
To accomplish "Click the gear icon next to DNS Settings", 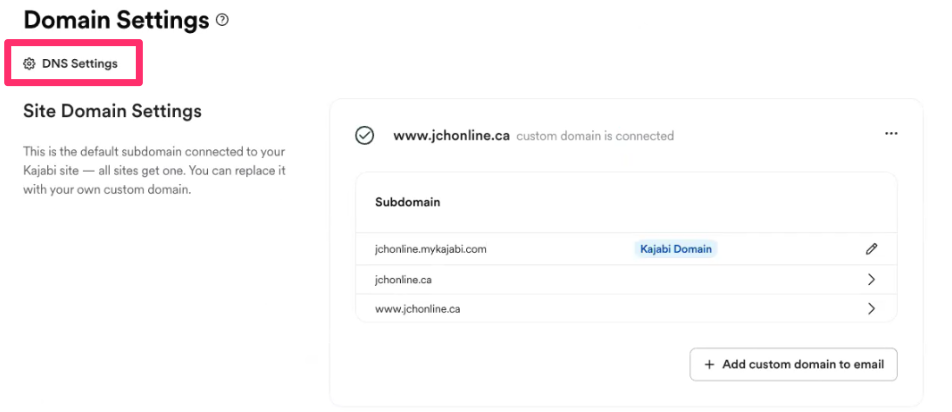I will (29, 64).
